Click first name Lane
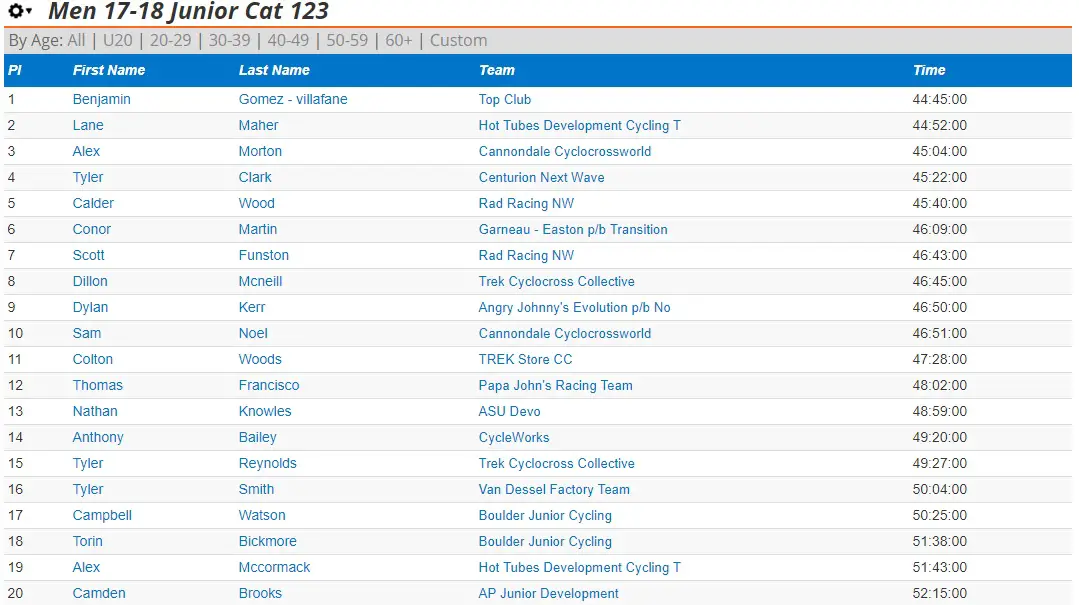Viewport: 1079px width, 605px height. (88, 125)
